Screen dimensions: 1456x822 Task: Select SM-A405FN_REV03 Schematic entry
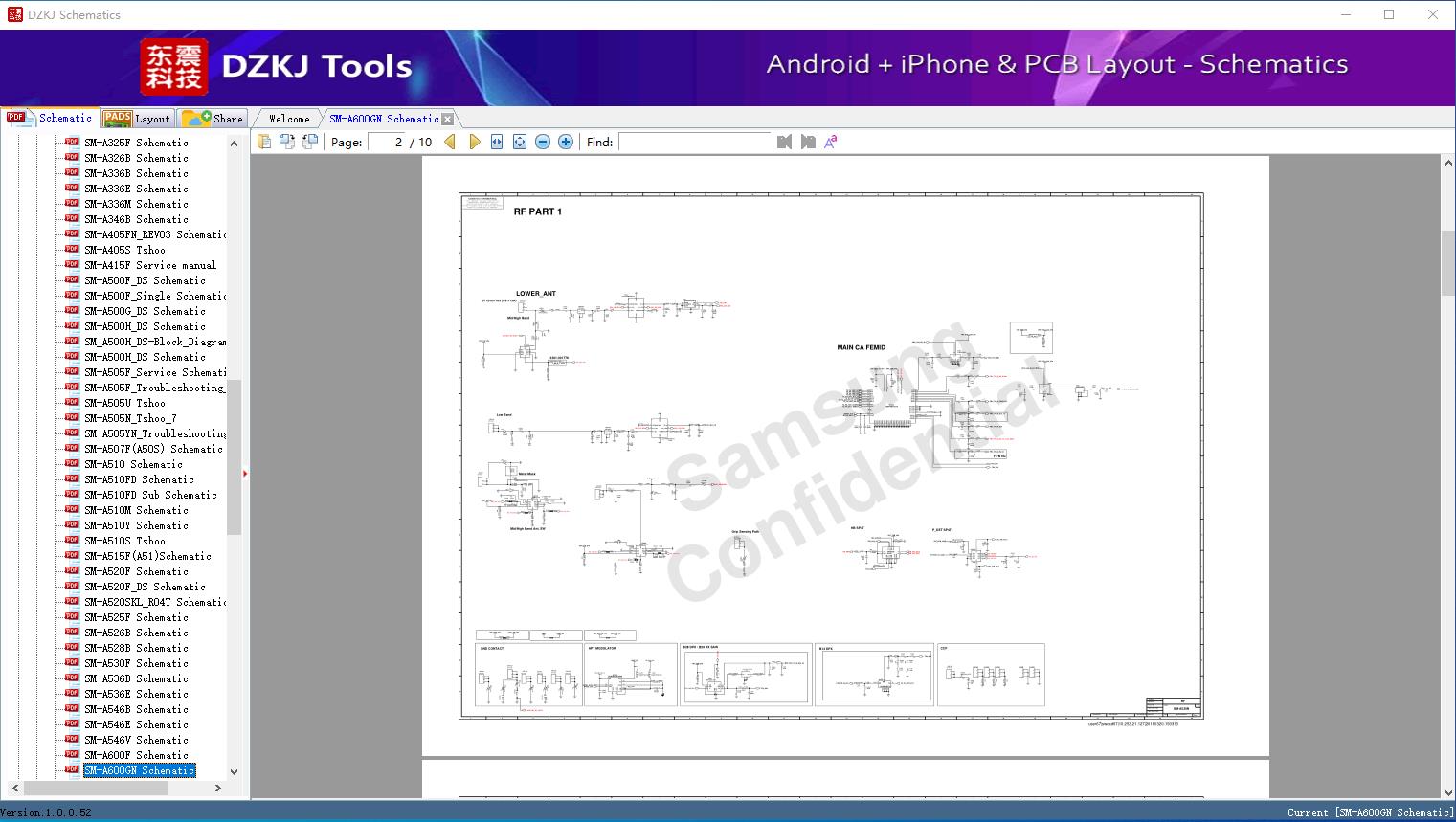tap(155, 234)
